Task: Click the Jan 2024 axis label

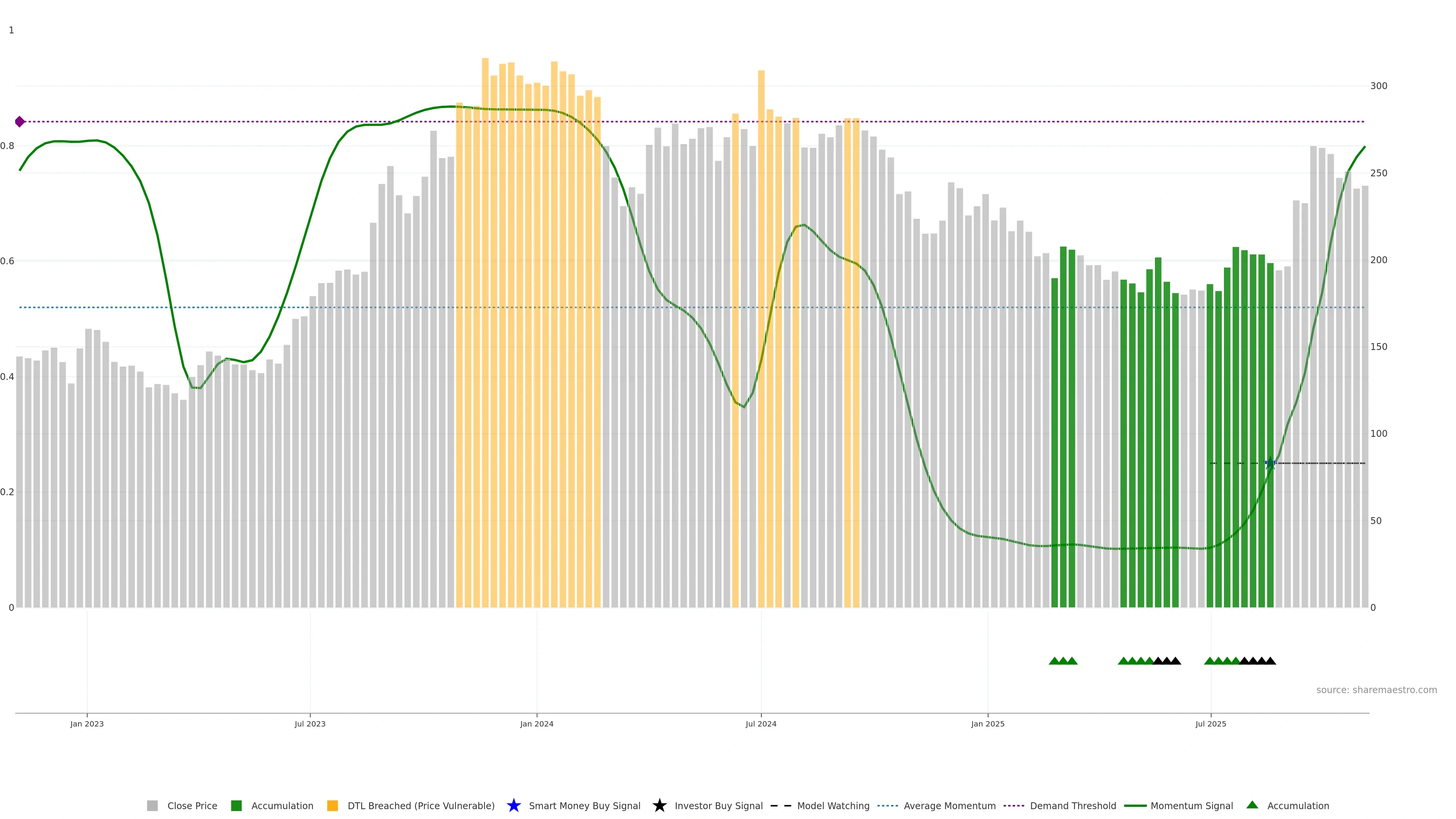Action: tap(537, 723)
